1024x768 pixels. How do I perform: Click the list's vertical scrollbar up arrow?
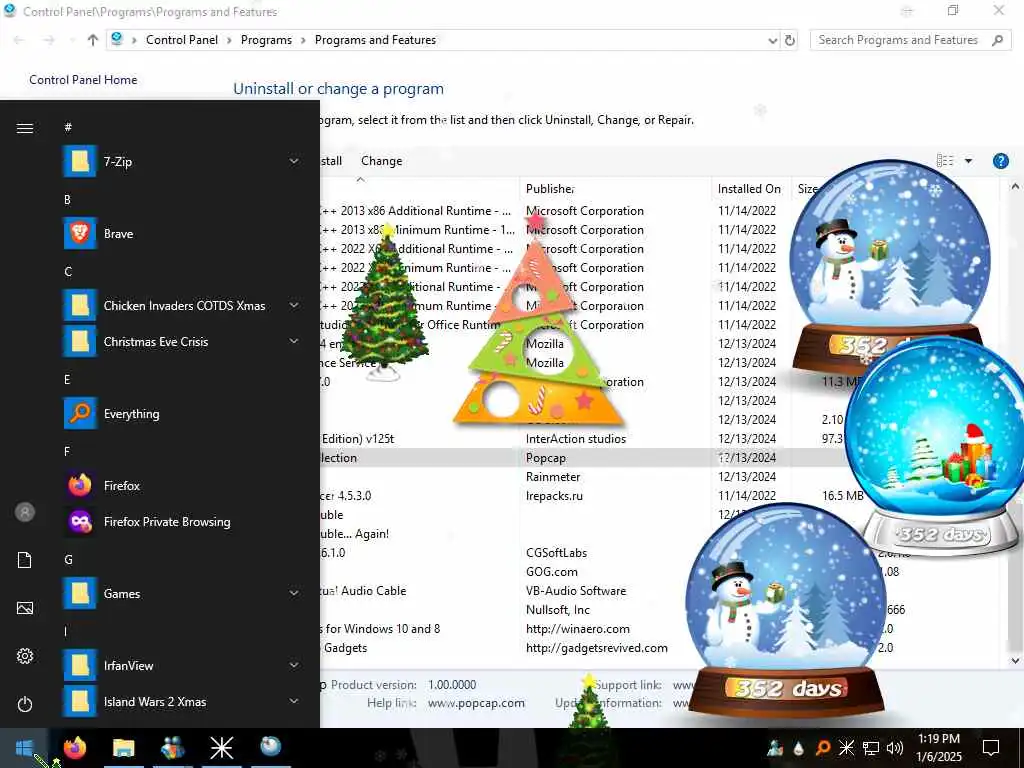(1015, 185)
